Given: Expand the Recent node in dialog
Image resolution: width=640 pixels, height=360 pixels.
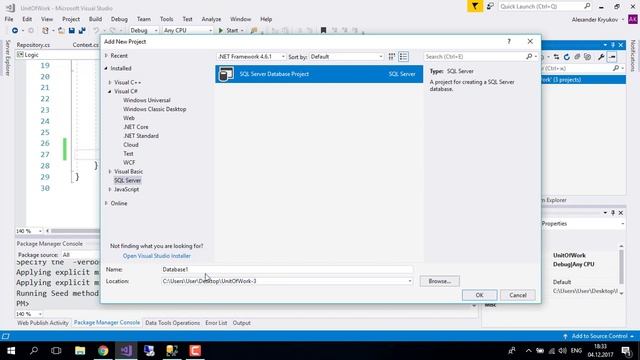Looking at the screenshot, I should point(106,56).
